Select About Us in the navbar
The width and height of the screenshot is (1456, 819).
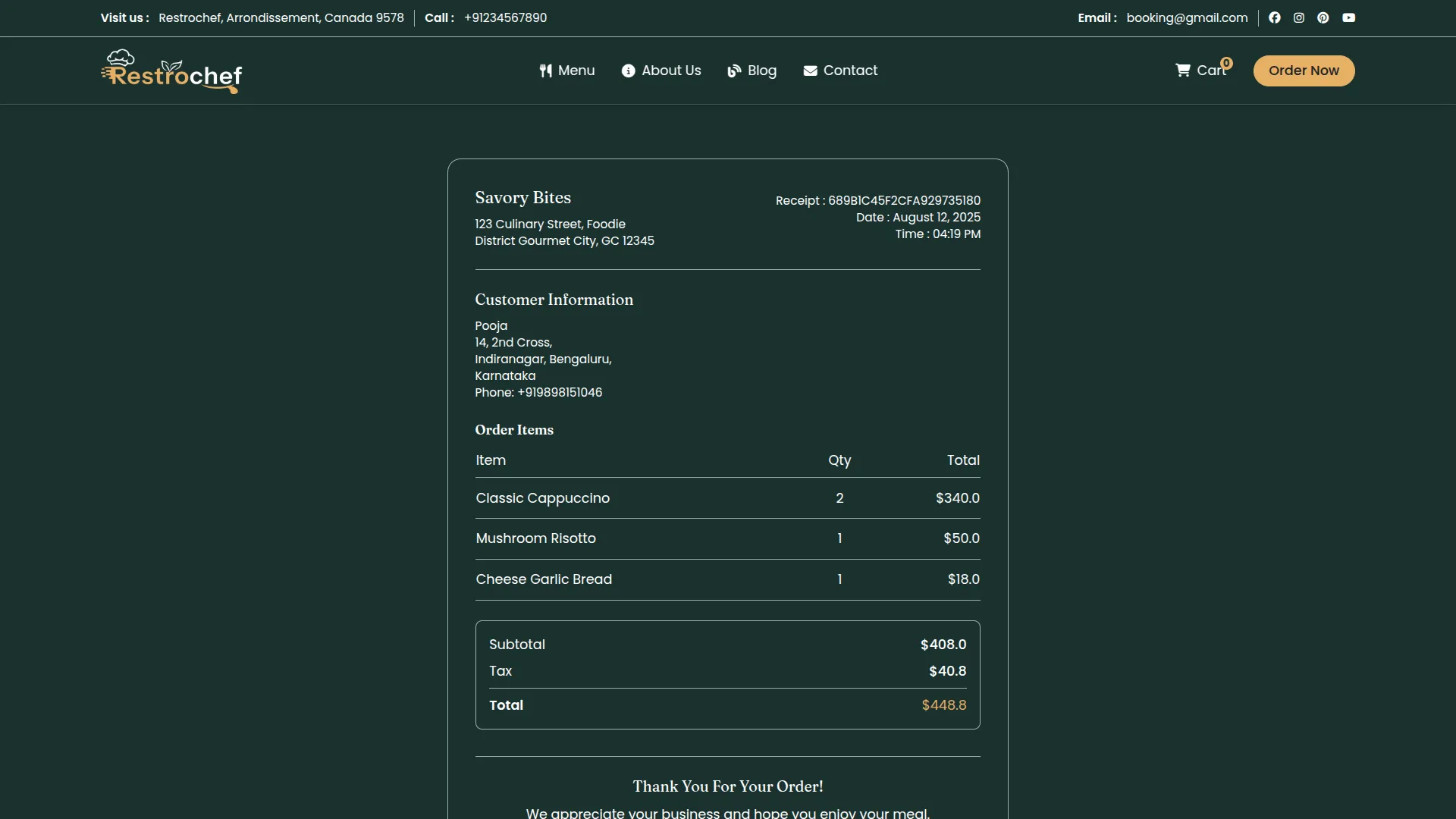[x=671, y=70]
